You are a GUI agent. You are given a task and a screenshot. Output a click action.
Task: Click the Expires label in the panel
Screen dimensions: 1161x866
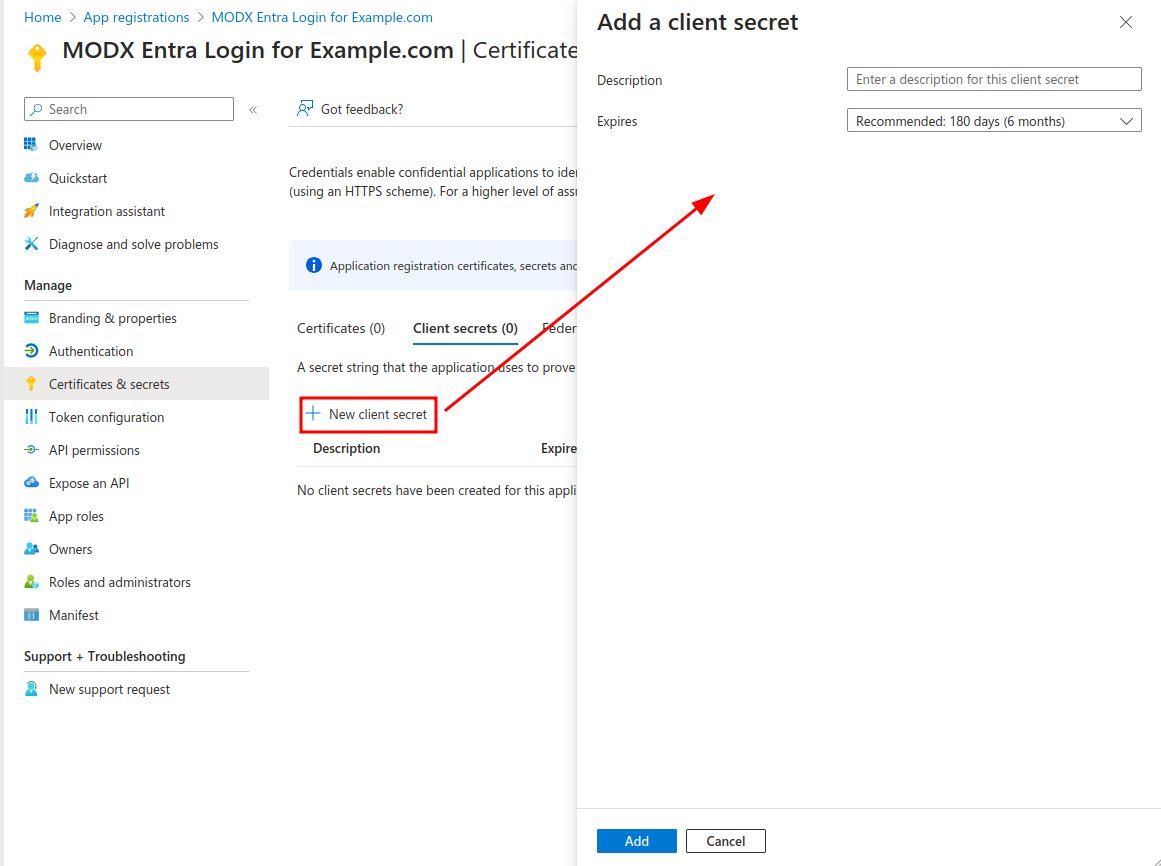tap(617, 121)
